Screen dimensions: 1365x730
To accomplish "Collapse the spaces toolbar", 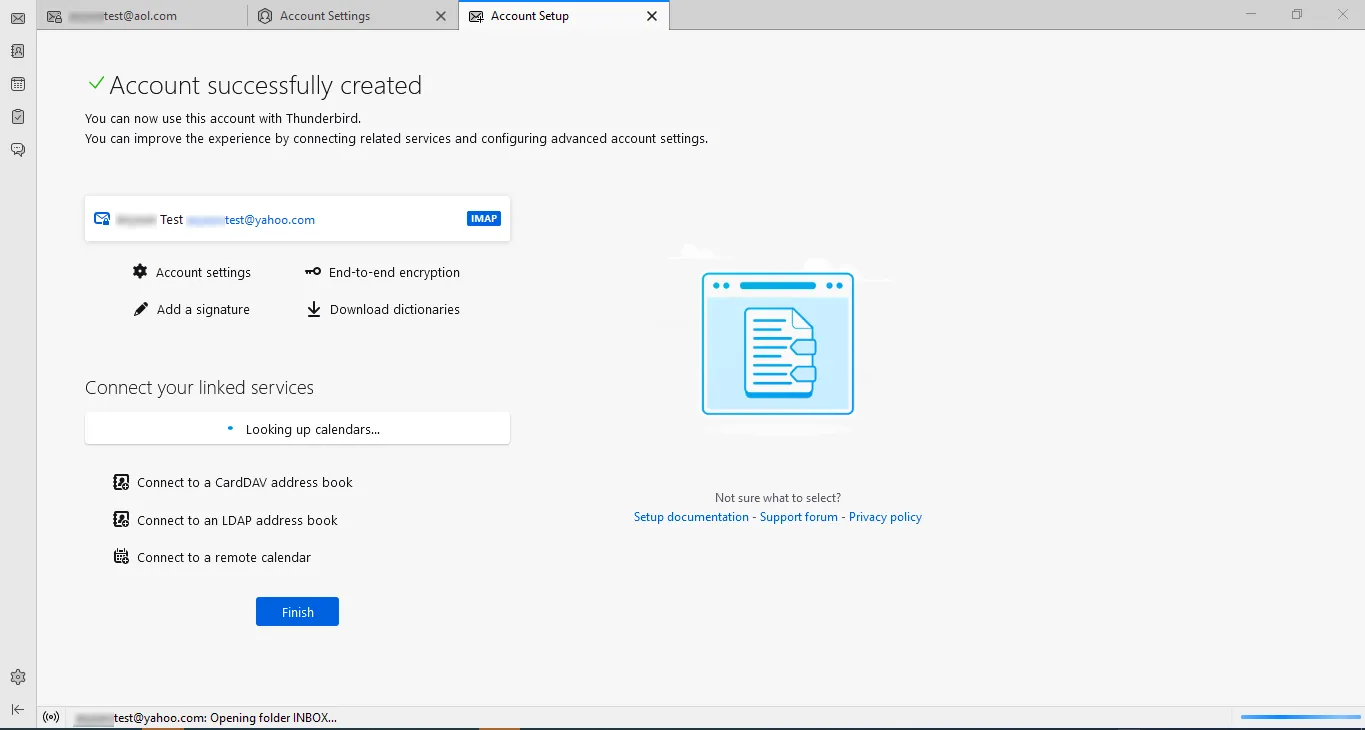I will pyautogui.click(x=18, y=709).
